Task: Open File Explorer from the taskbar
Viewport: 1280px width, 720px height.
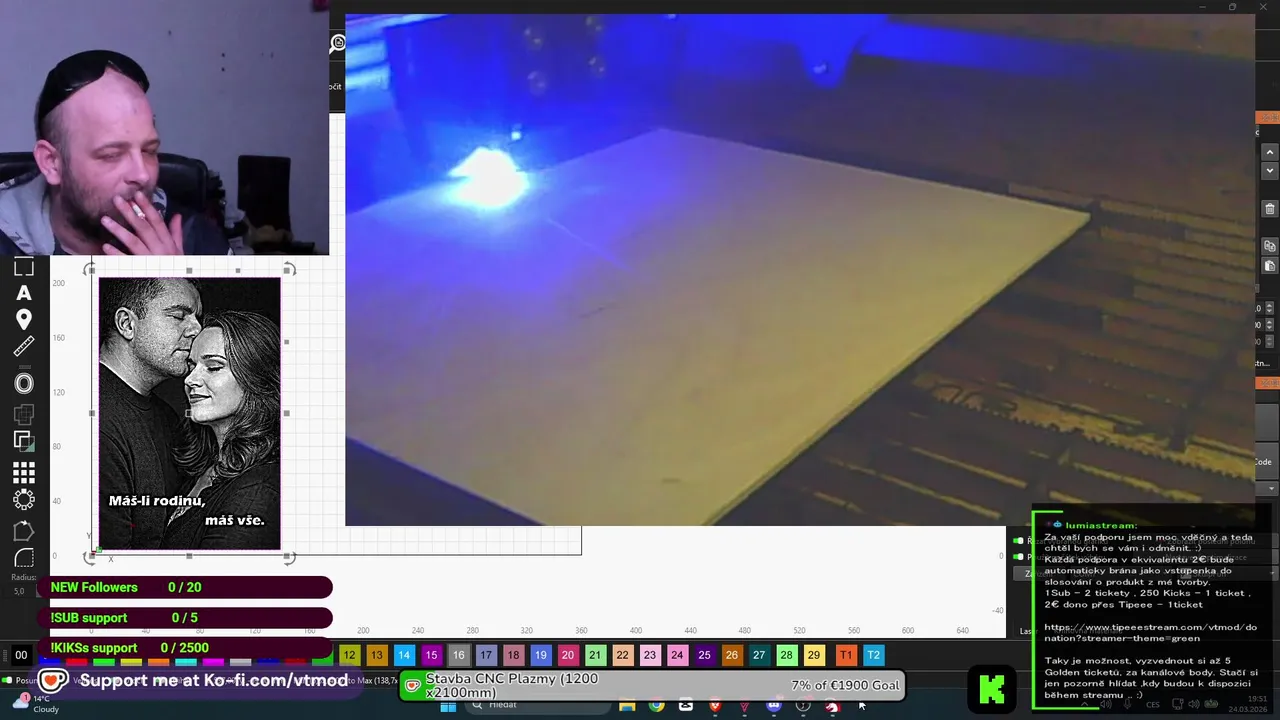Action: (627, 706)
